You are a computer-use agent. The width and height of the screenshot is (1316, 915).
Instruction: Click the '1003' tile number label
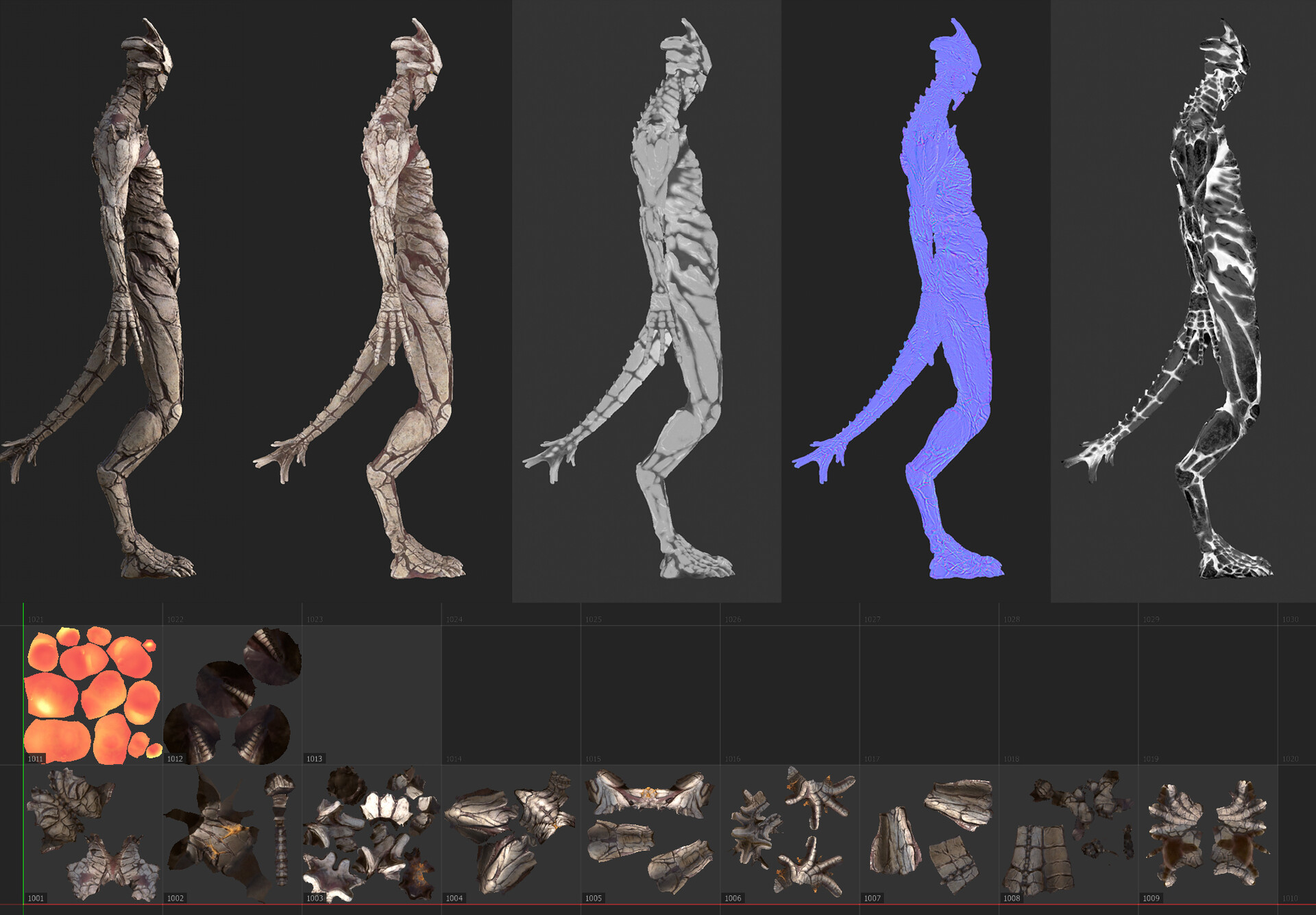click(x=315, y=898)
